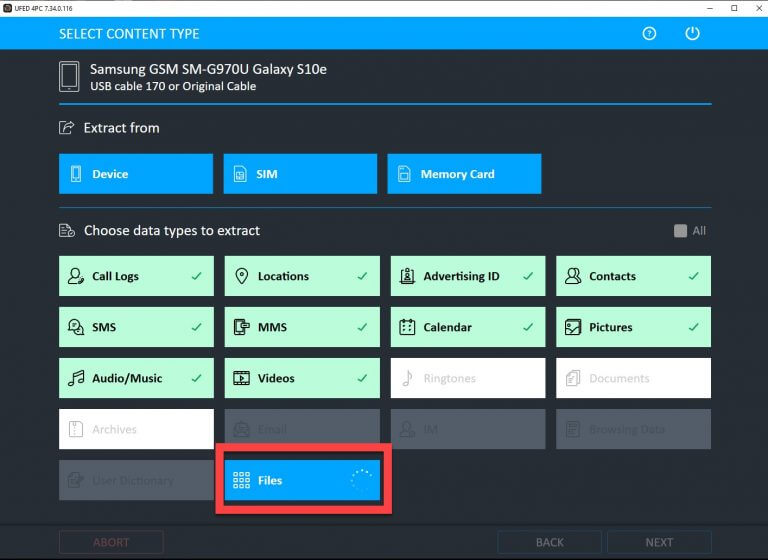
Task: Enable the Archives data type
Action: pyautogui.click(x=136, y=429)
